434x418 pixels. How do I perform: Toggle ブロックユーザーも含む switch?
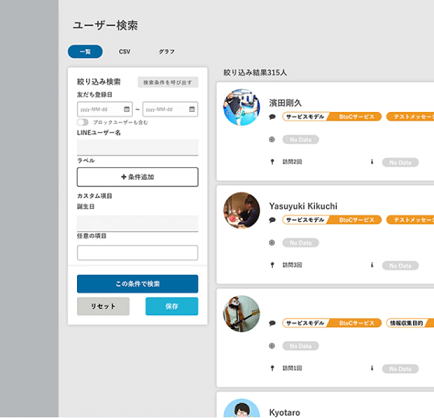pos(83,122)
